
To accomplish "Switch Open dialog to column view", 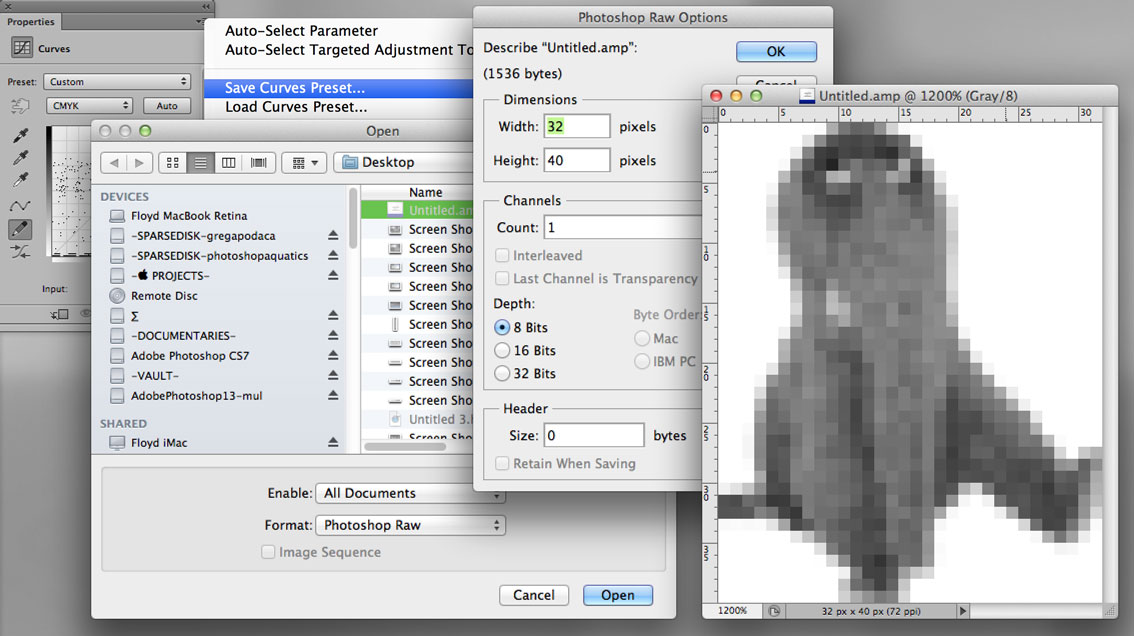I will tap(229, 162).
